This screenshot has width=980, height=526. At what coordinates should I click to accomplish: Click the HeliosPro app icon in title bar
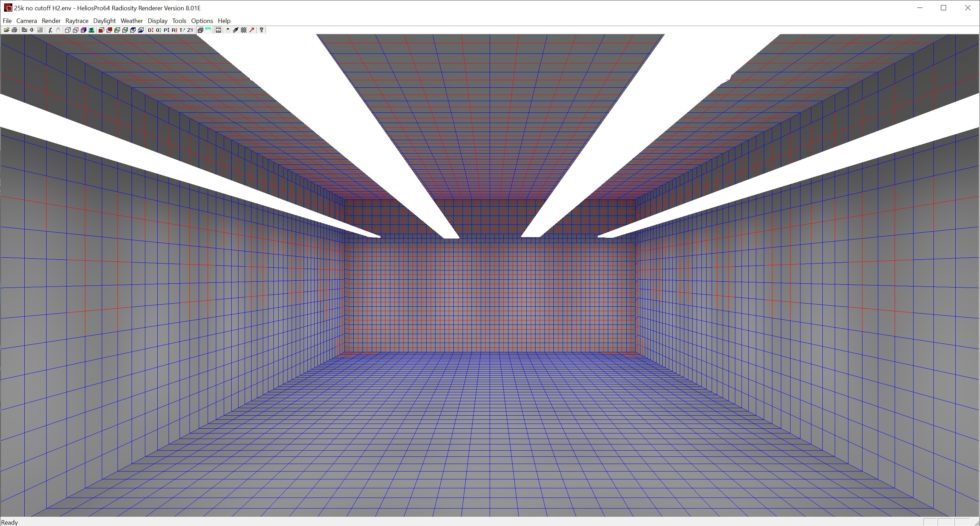click(7, 7)
